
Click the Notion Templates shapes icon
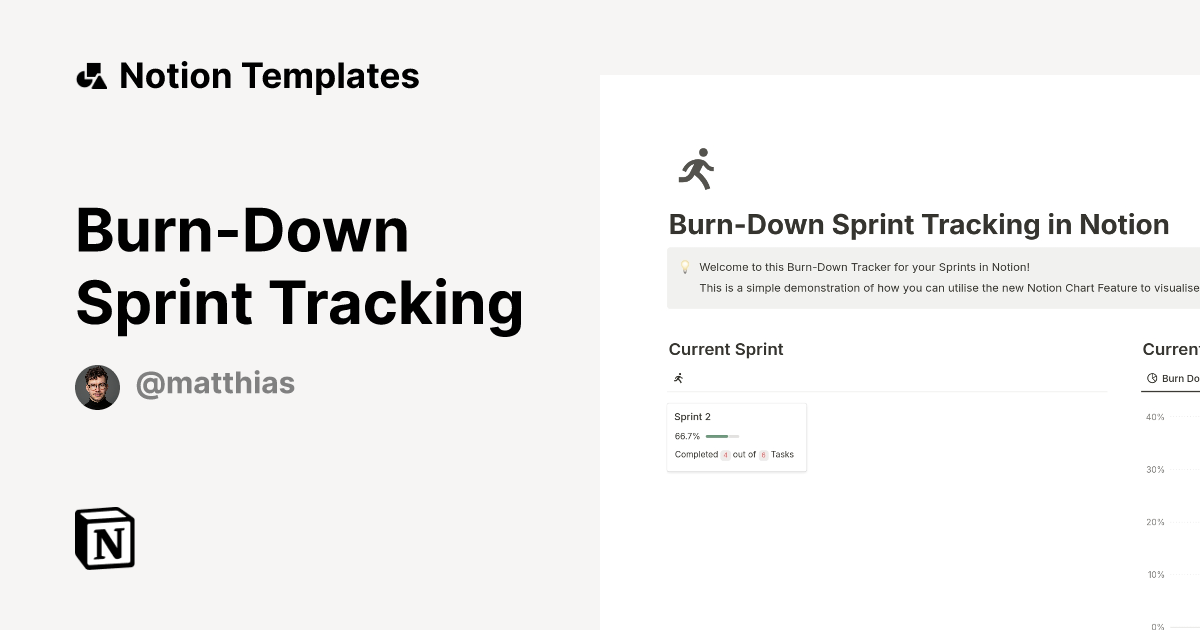(91, 76)
